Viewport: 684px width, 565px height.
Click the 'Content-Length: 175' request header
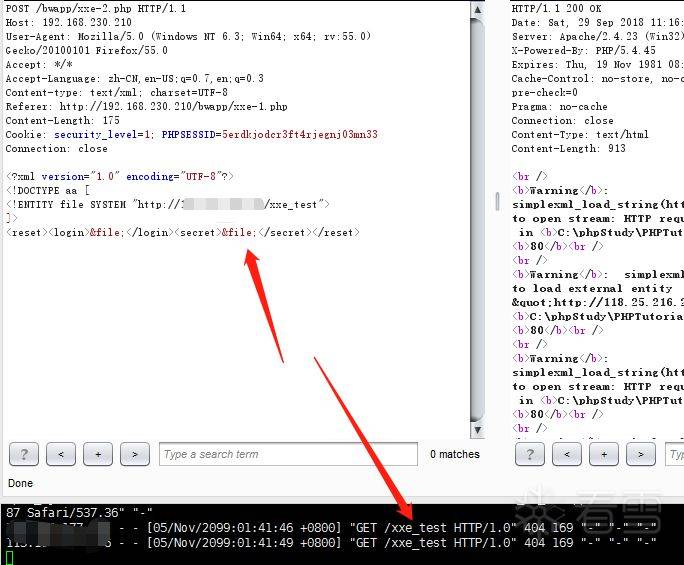(62, 120)
